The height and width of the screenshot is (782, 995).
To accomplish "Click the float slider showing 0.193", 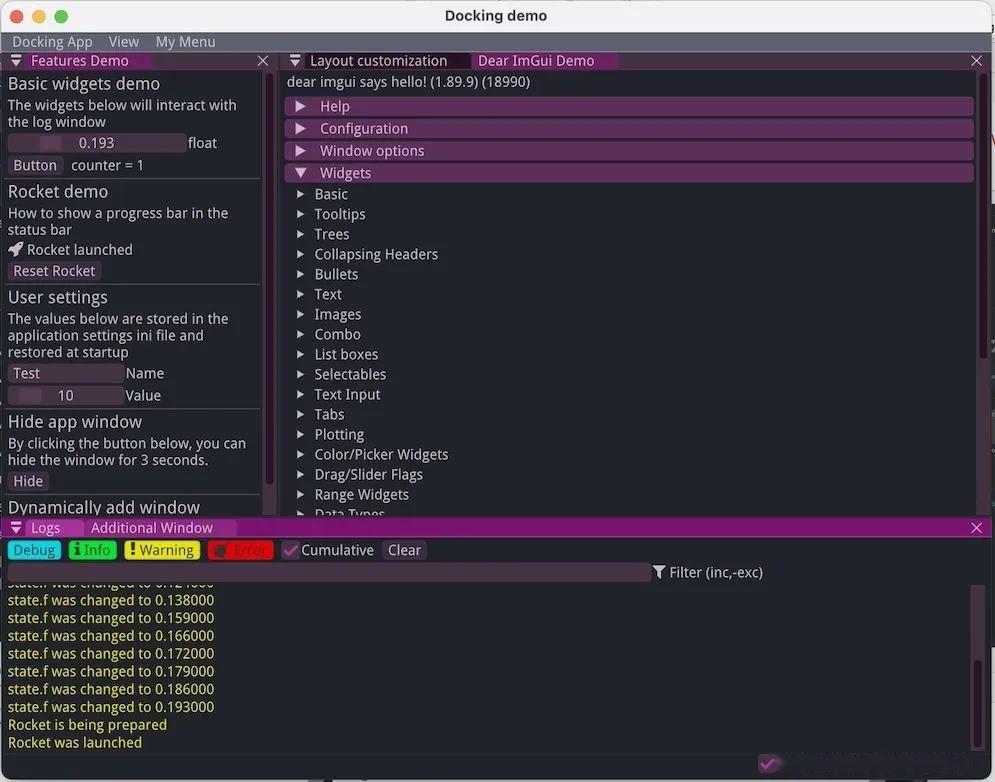I will [x=97, y=142].
